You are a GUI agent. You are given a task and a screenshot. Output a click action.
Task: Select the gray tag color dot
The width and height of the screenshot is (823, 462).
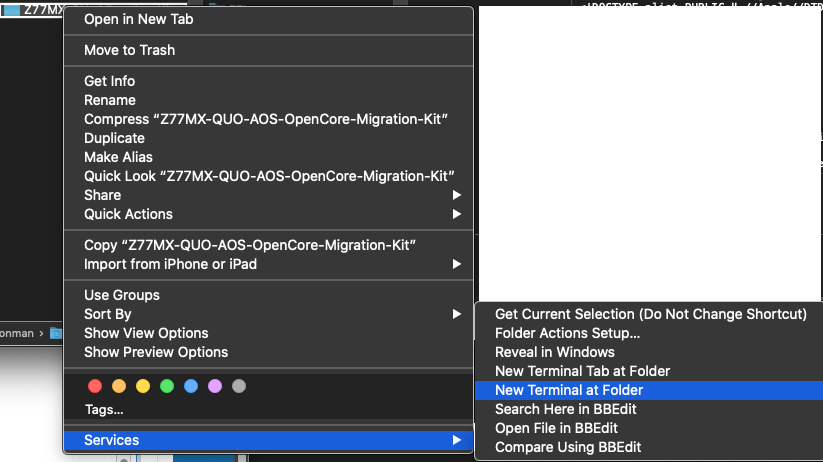(x=239, y=386)
